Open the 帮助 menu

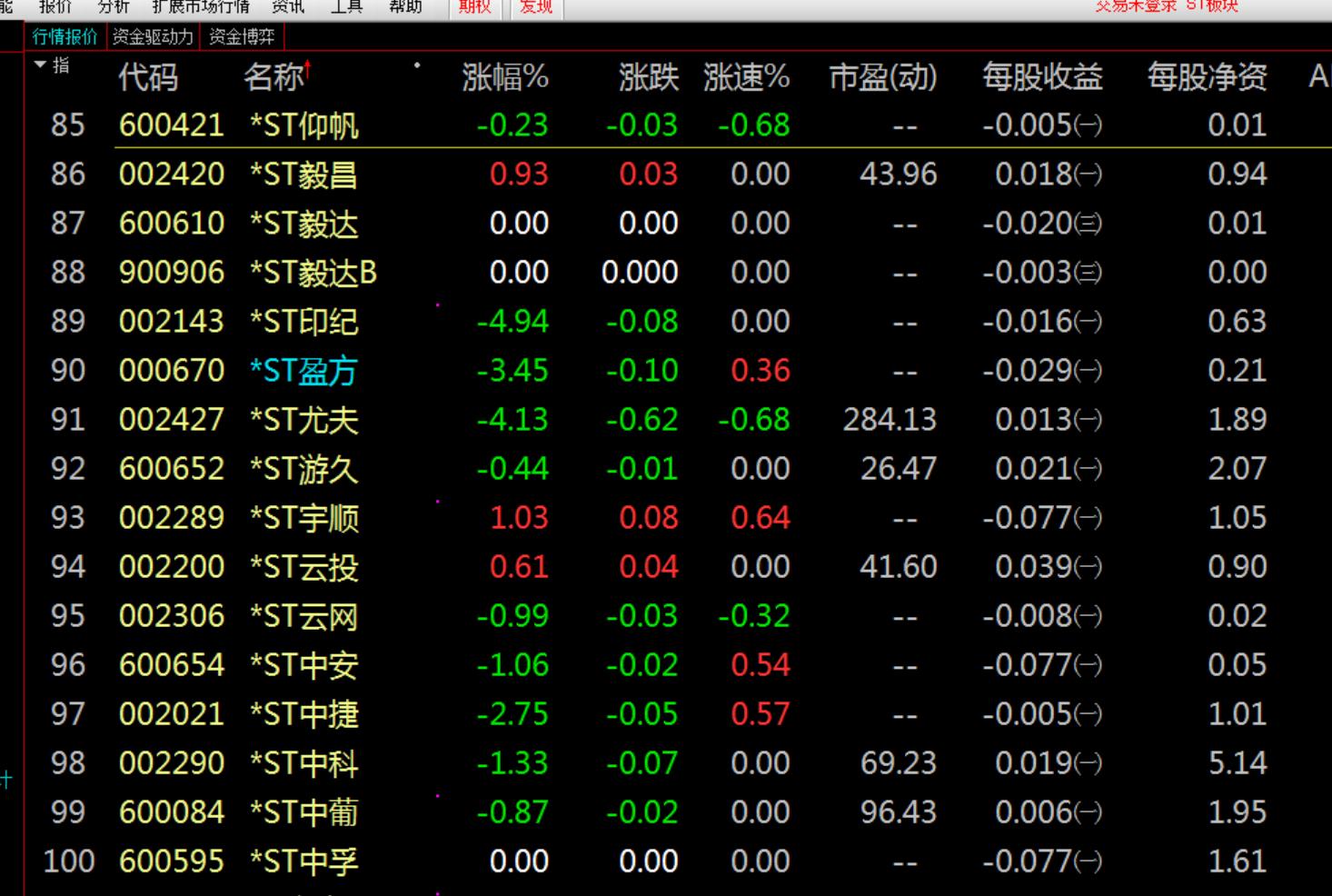[405, 6]
